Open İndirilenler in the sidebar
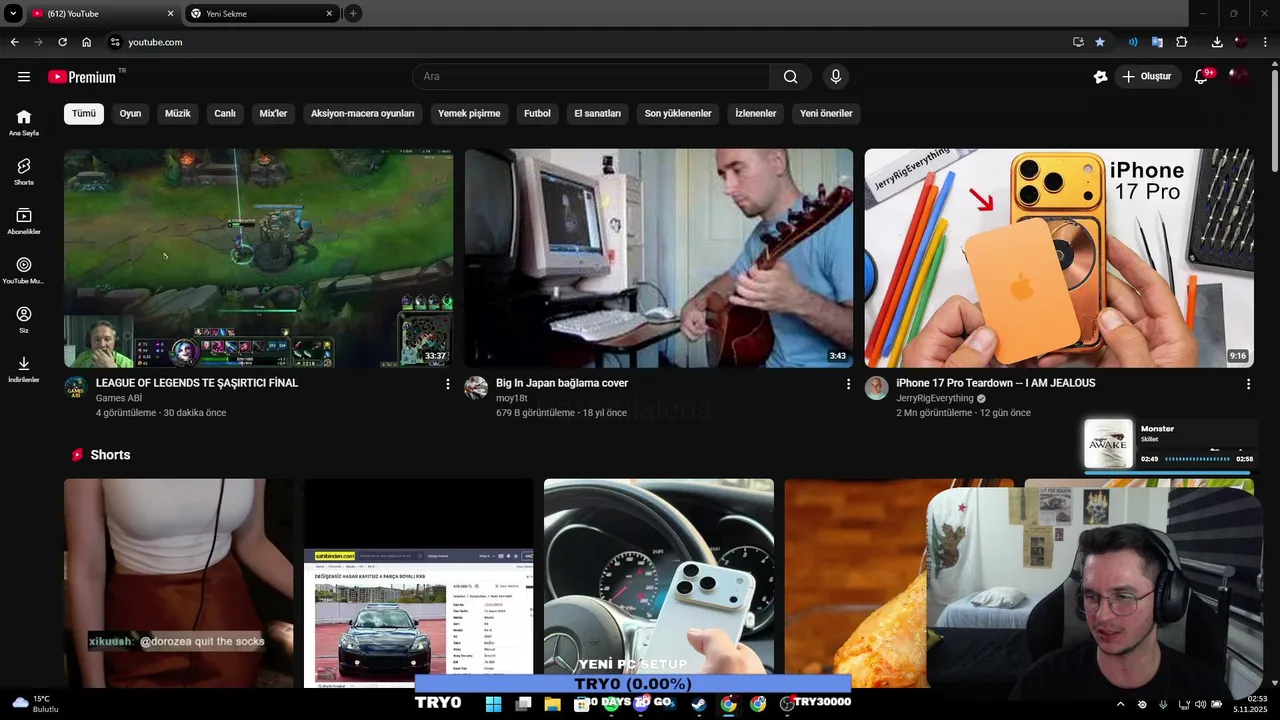Screen dimensions: 1280x720 tap(24, 369)
